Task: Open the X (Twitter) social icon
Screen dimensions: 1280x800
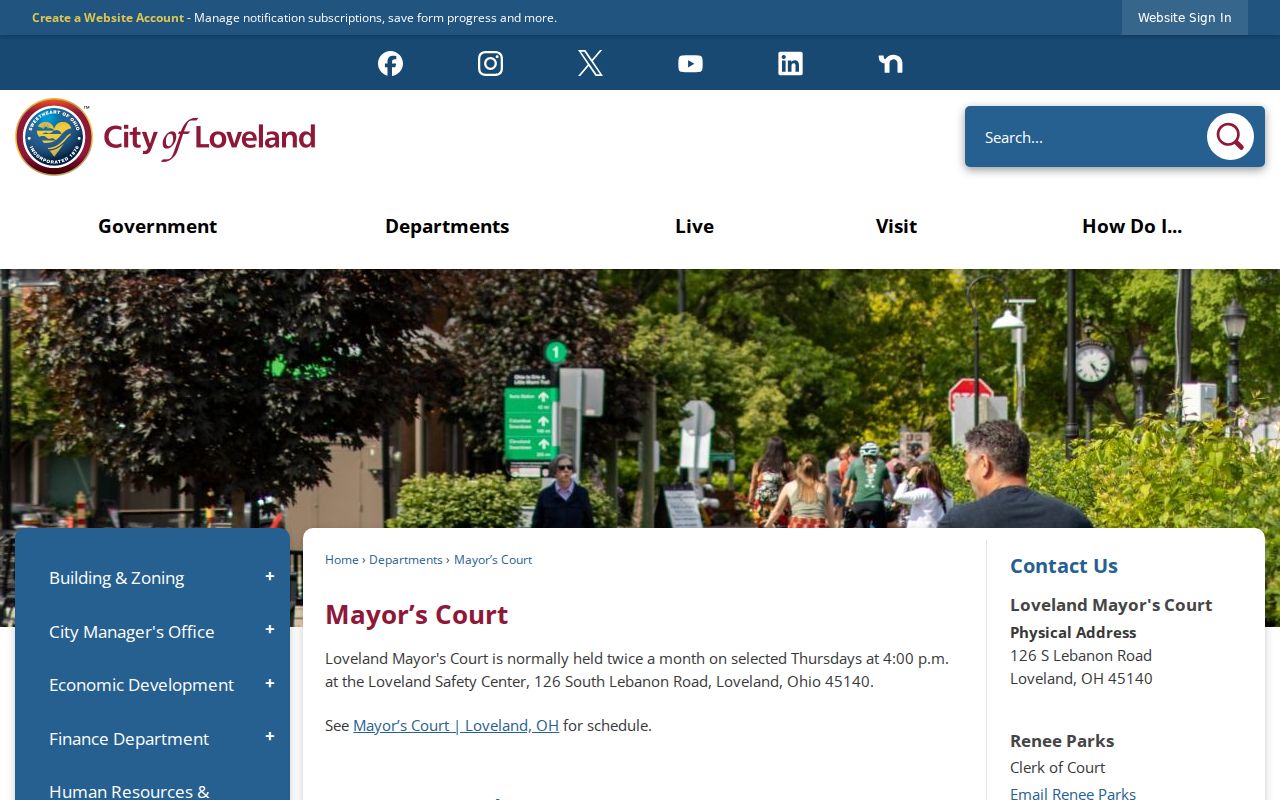Action: pos(590,63)
